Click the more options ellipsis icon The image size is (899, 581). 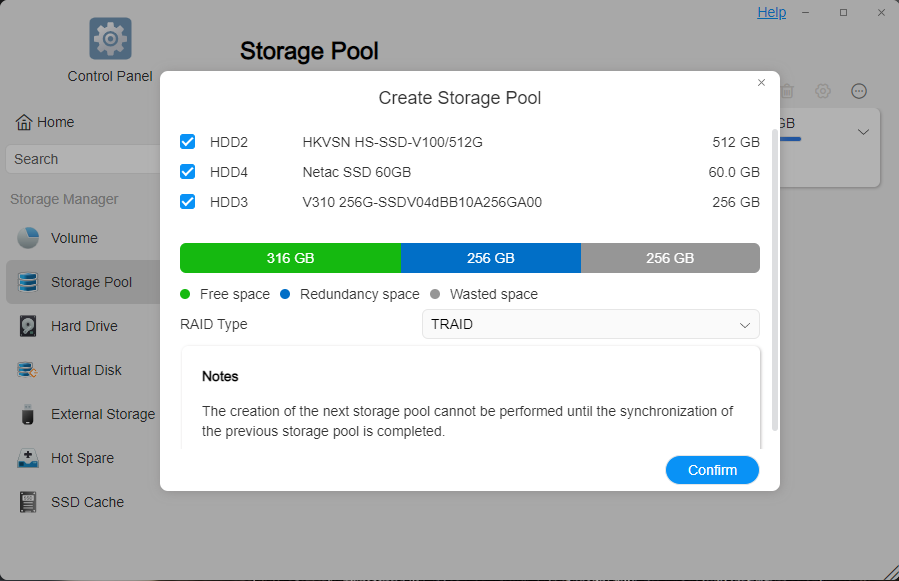pyautogui.click(x=858, y=91)
